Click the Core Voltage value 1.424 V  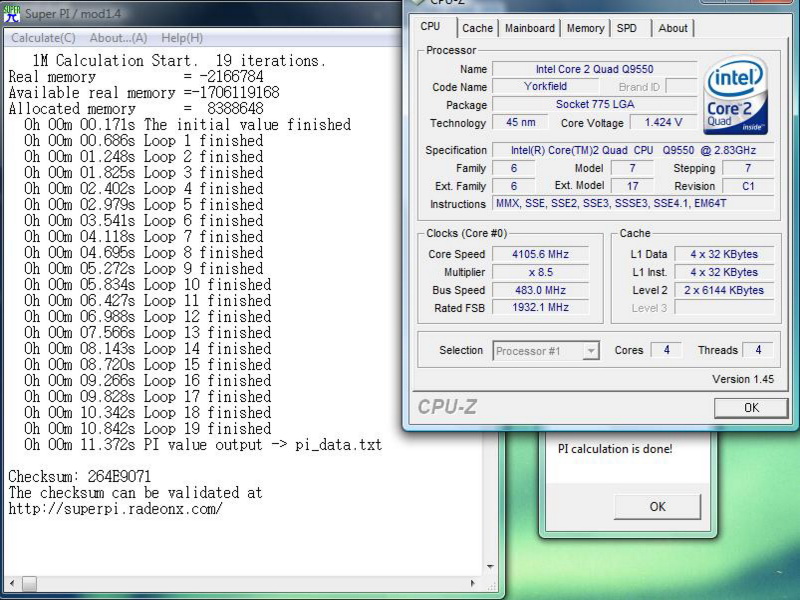(x=663, y=122)
